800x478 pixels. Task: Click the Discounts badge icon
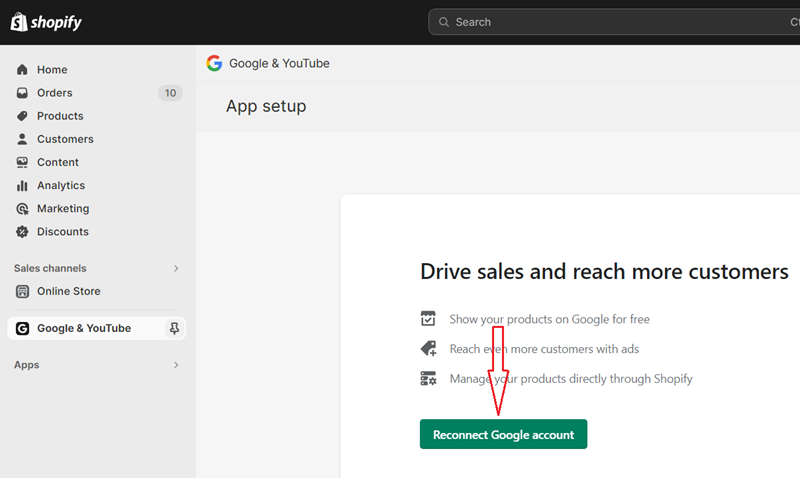22,232
